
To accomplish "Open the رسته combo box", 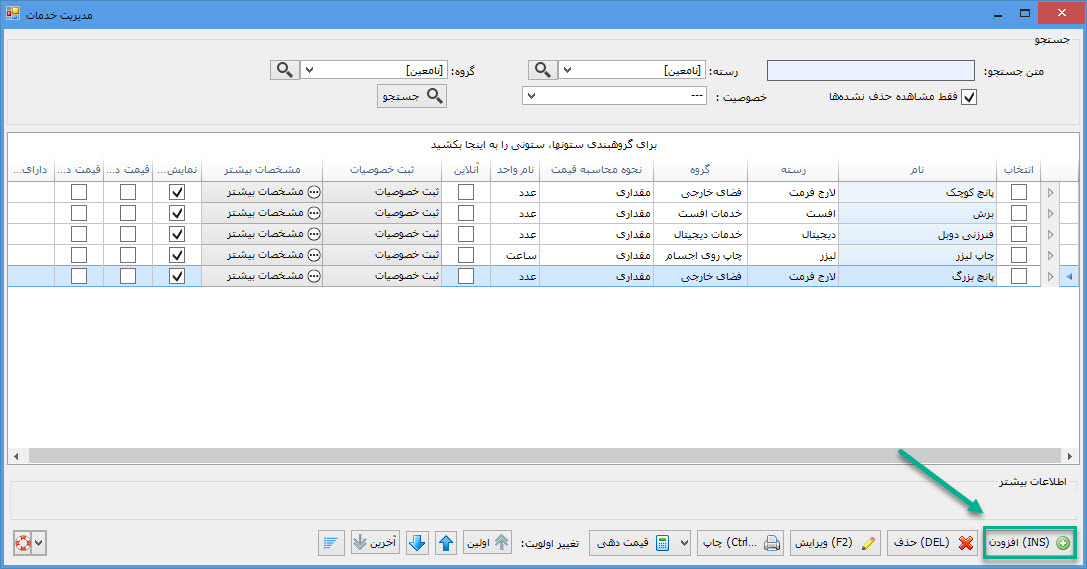I will pyautogui.click(x=632, y=70).
